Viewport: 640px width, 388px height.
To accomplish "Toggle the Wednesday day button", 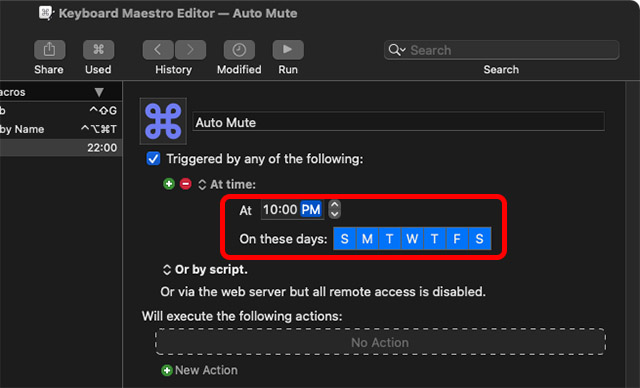I will coord(412,239).
